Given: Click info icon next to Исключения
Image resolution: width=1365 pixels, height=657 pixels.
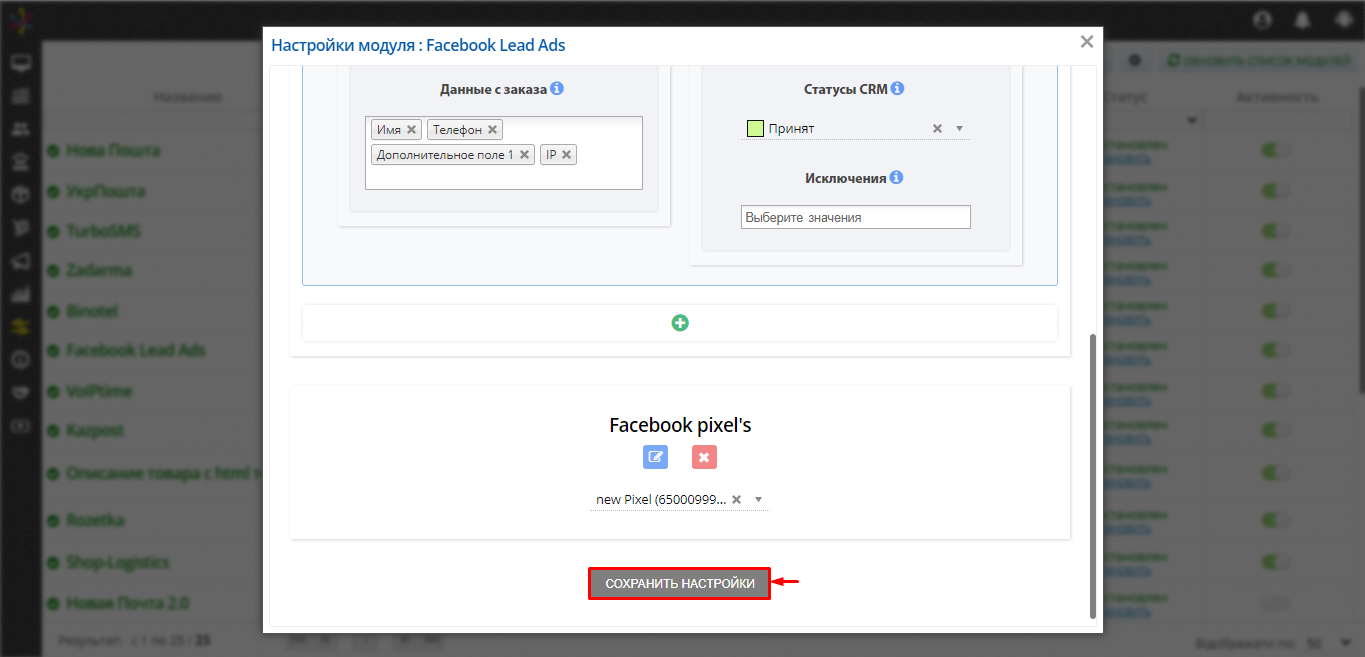Looking at the screenshot, I should 896,177.
